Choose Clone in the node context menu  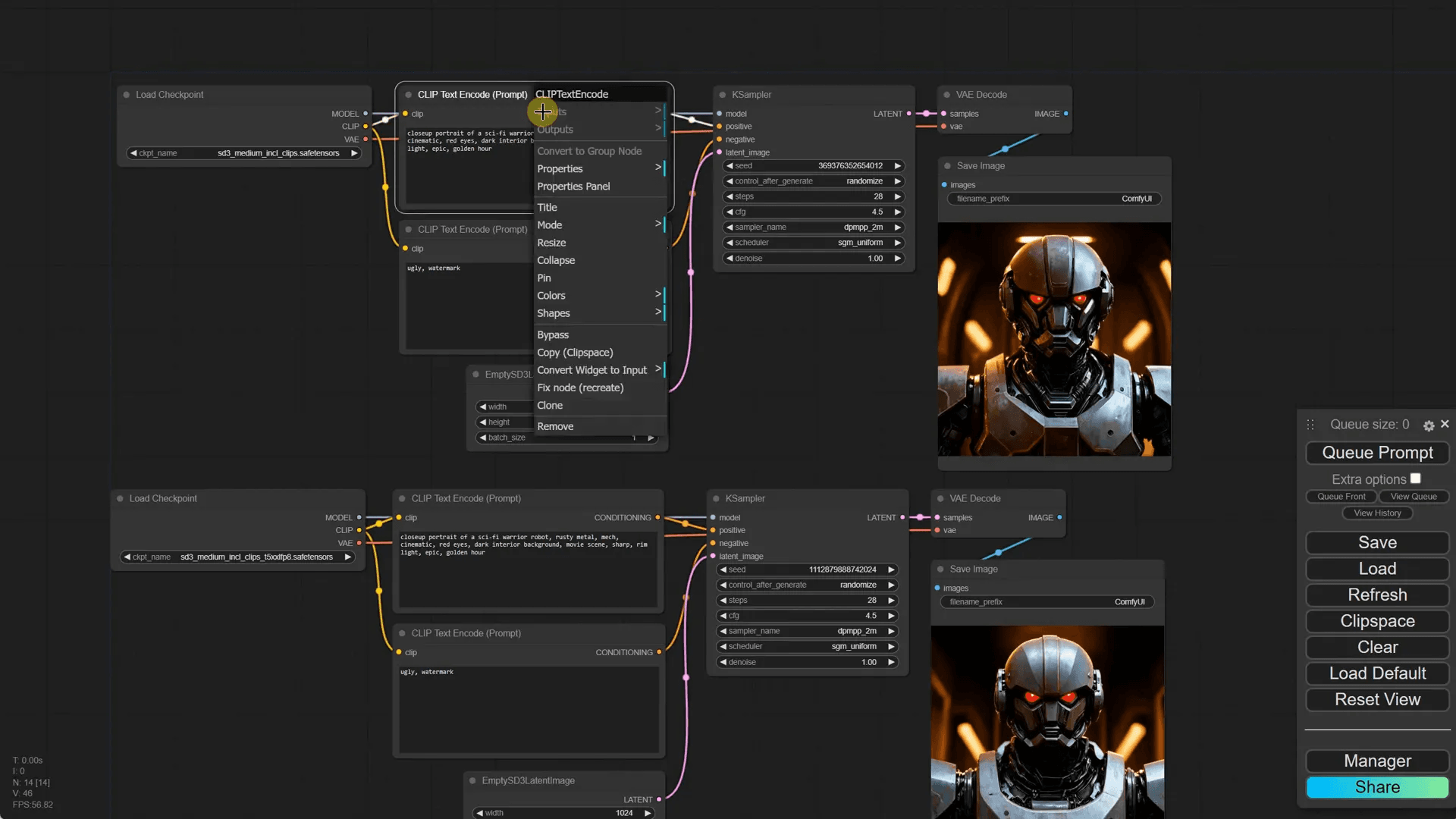(550, 406)
